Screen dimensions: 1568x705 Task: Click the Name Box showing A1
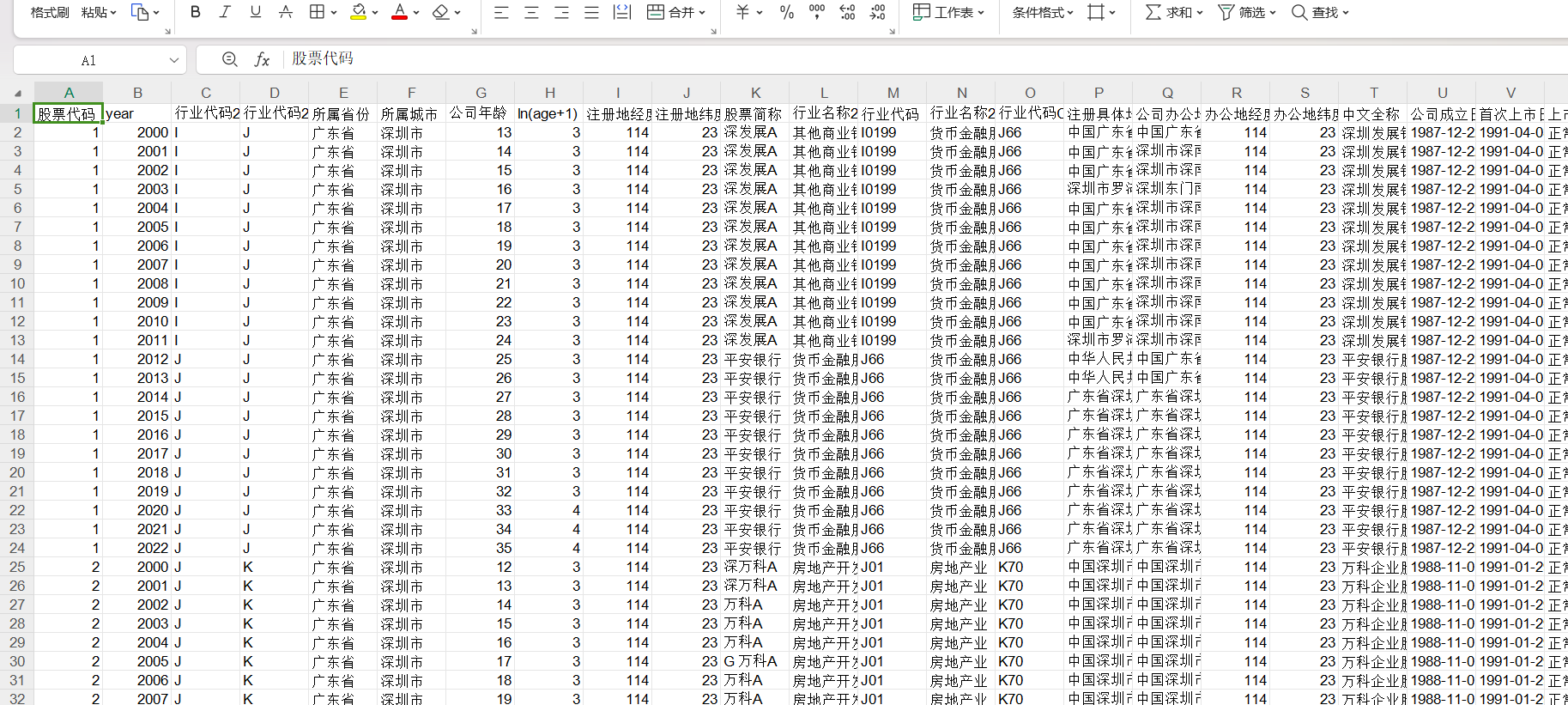point(89,60)
